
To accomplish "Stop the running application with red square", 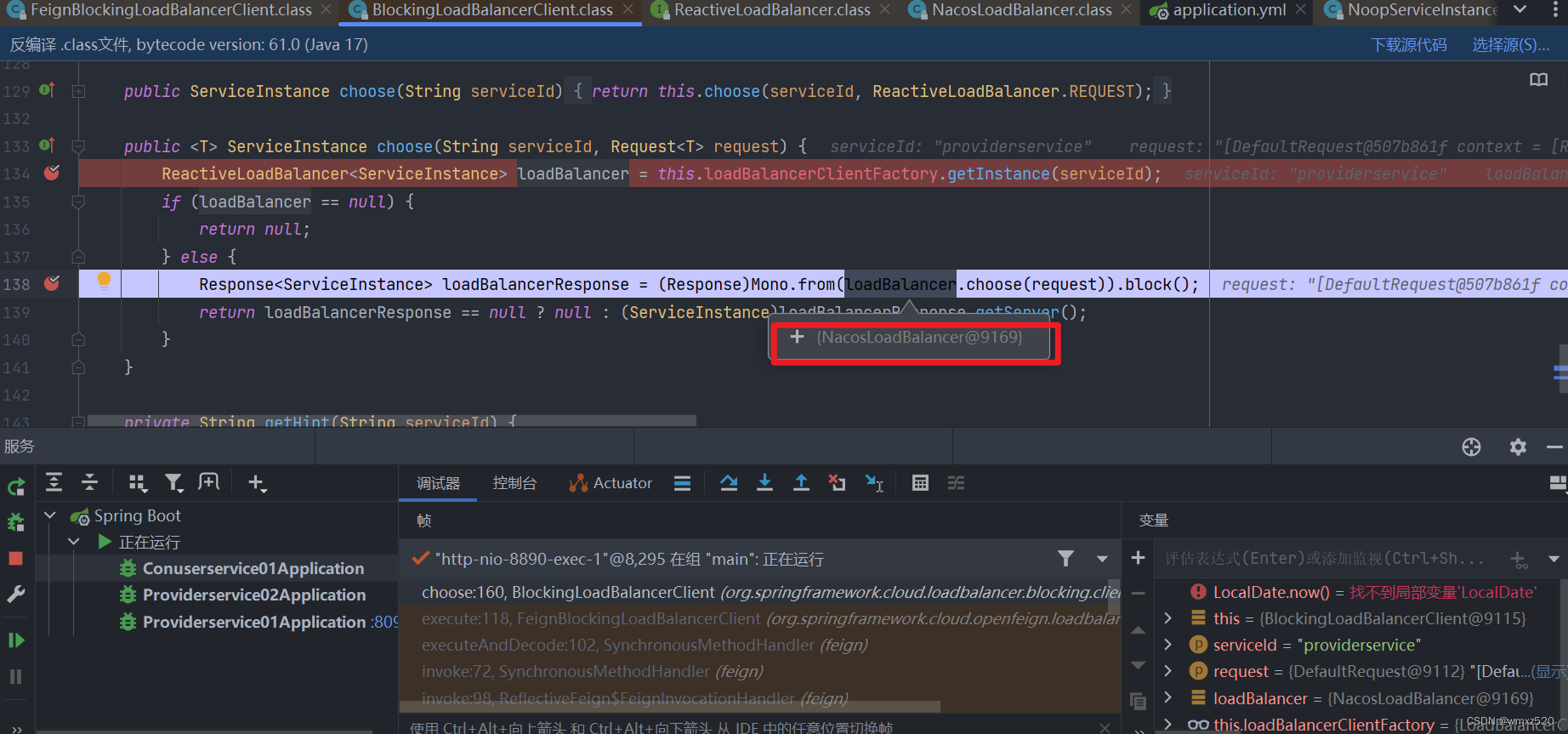I will (15, 558).
